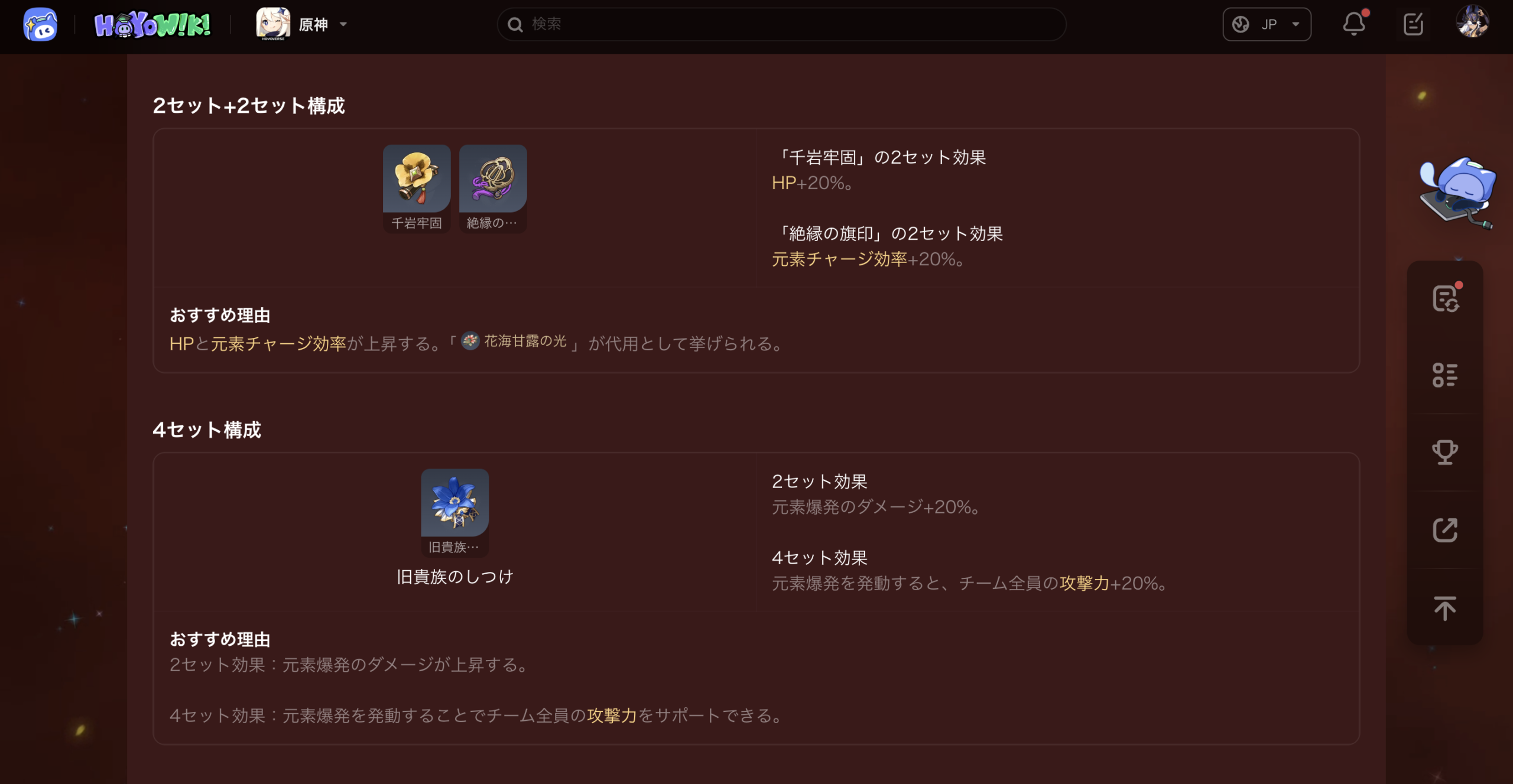Open the 絶縁の旗印 artifact thumbnail

493,188
